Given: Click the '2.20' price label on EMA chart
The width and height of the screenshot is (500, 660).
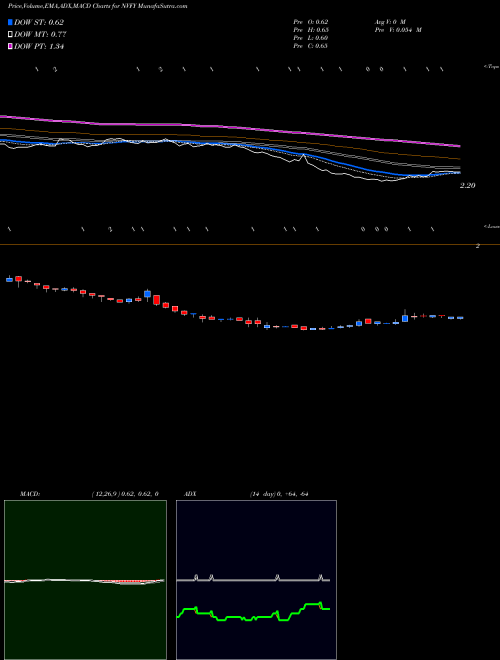Looking at the screenshot, I should (468, 185).
